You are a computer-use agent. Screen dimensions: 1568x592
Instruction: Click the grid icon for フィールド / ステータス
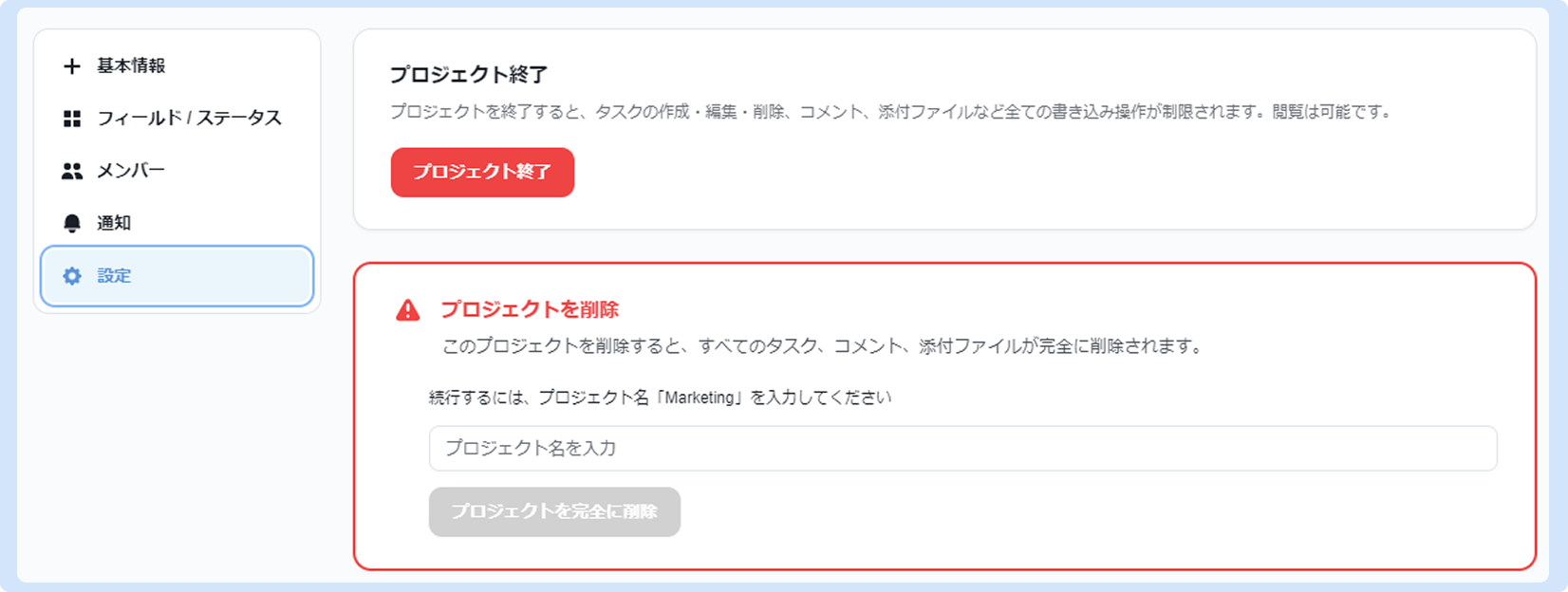[72, 119]
